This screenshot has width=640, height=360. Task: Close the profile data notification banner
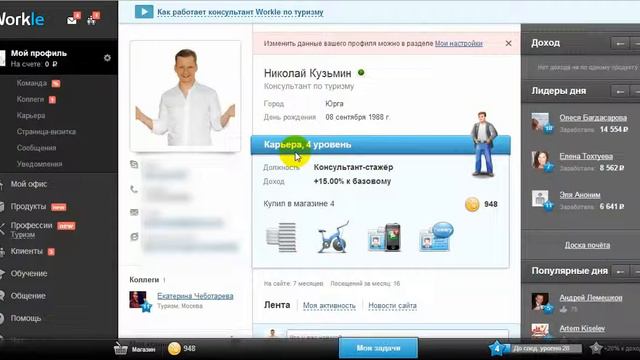click(508, 43)
